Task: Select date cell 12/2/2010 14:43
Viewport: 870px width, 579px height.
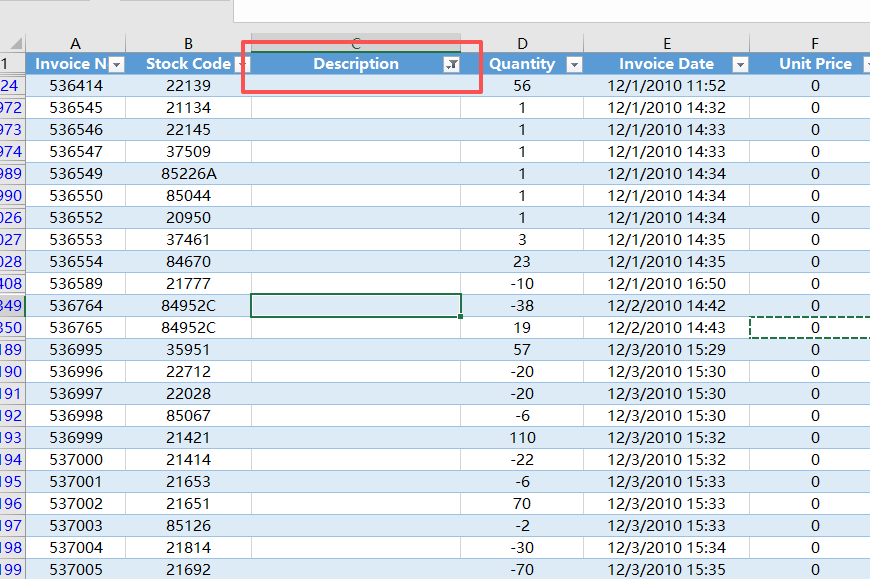Action: click(x=666, y=328)
